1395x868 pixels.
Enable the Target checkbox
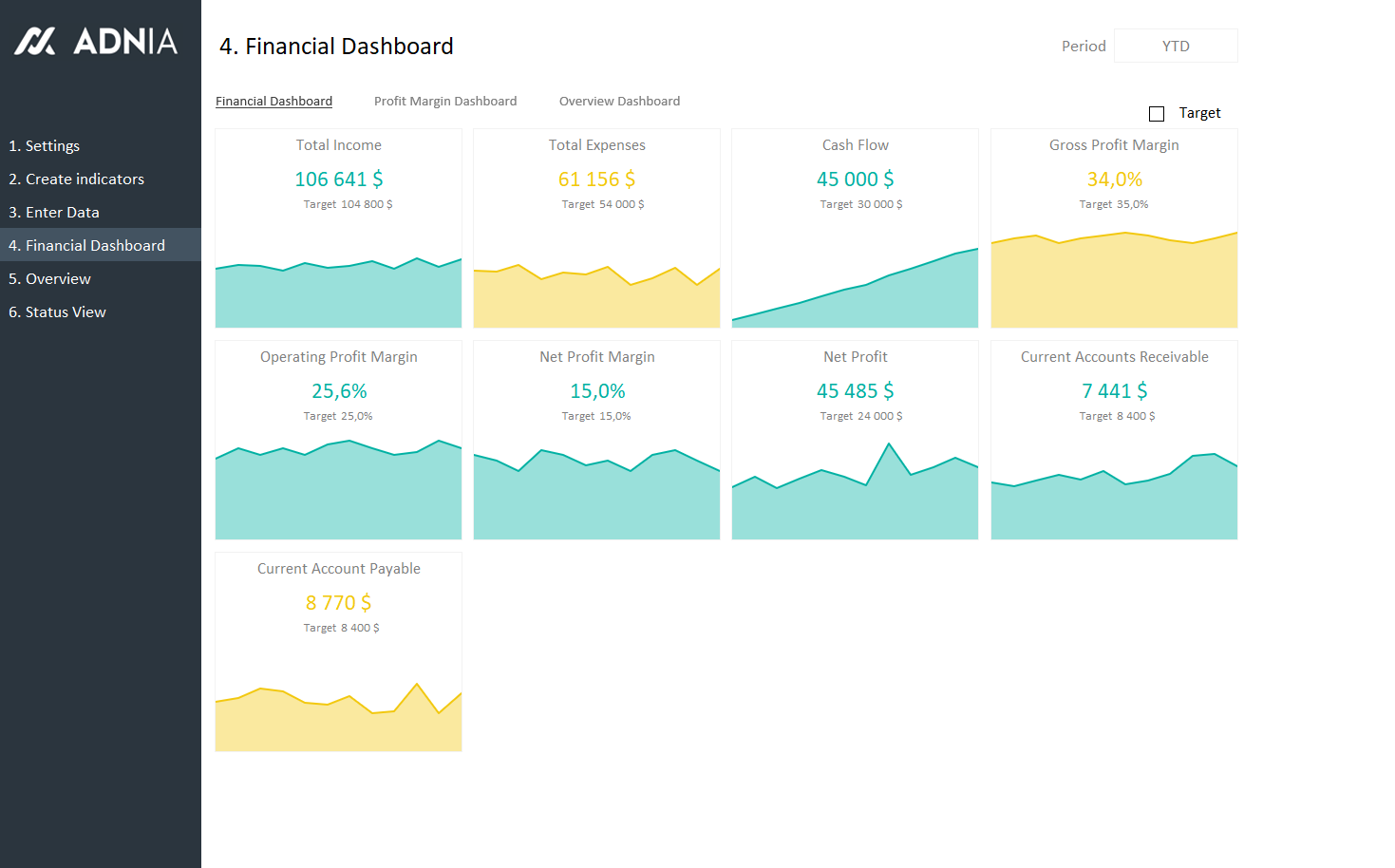(x=1157, y=114)
